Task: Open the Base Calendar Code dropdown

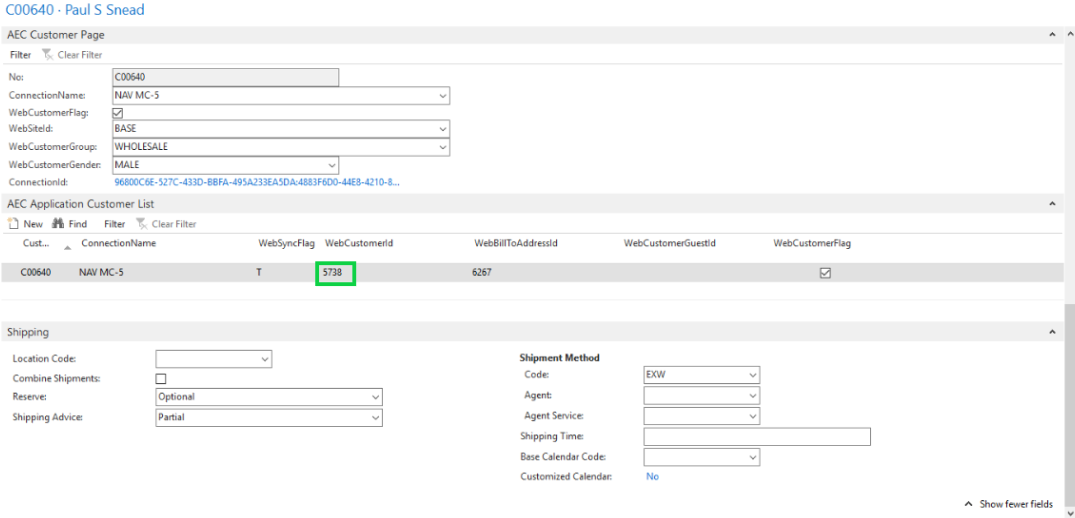Action: click(x=753, y=457)
